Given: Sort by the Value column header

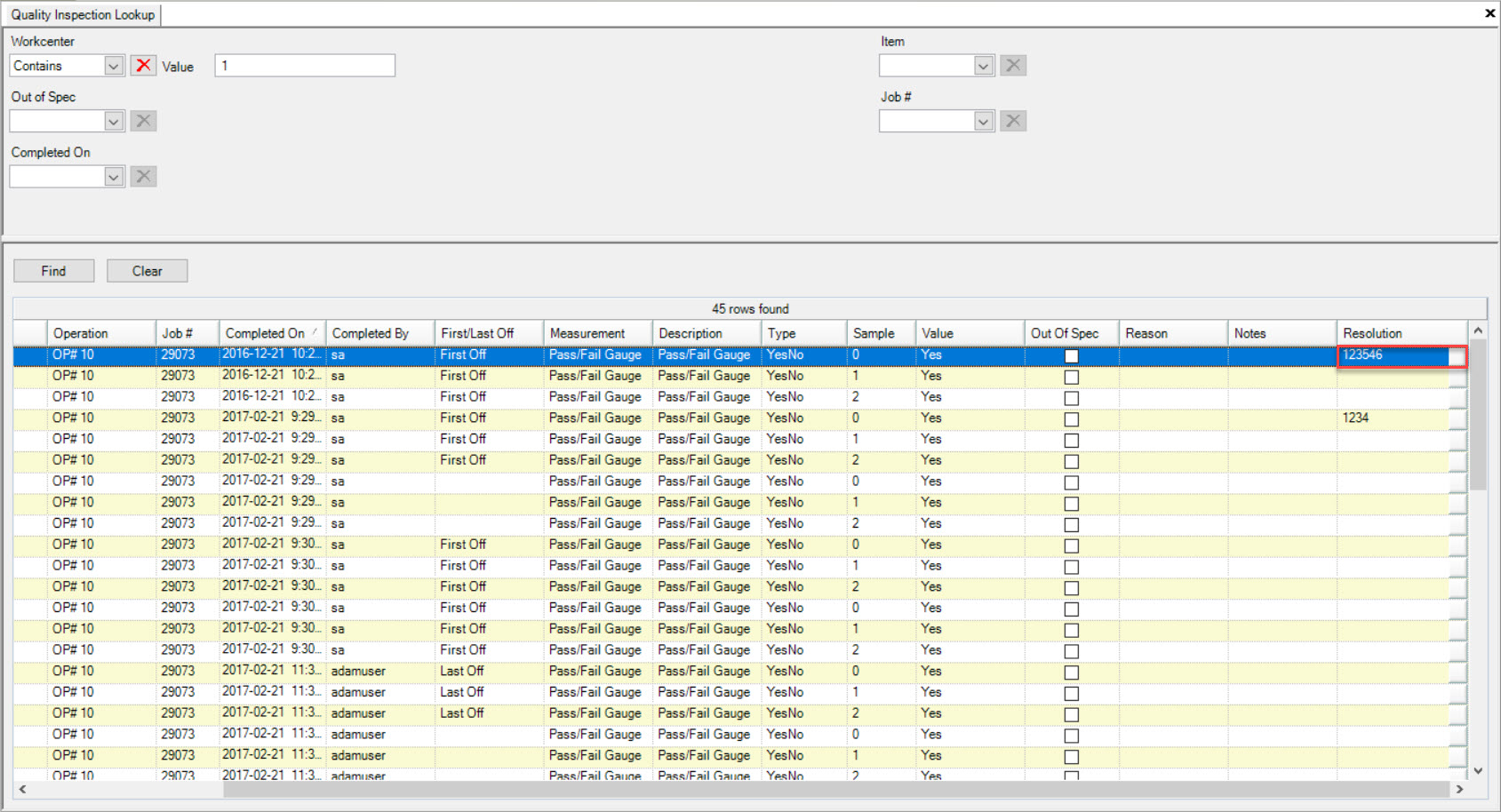Looking at the screenshot, I should click(970, 333).
